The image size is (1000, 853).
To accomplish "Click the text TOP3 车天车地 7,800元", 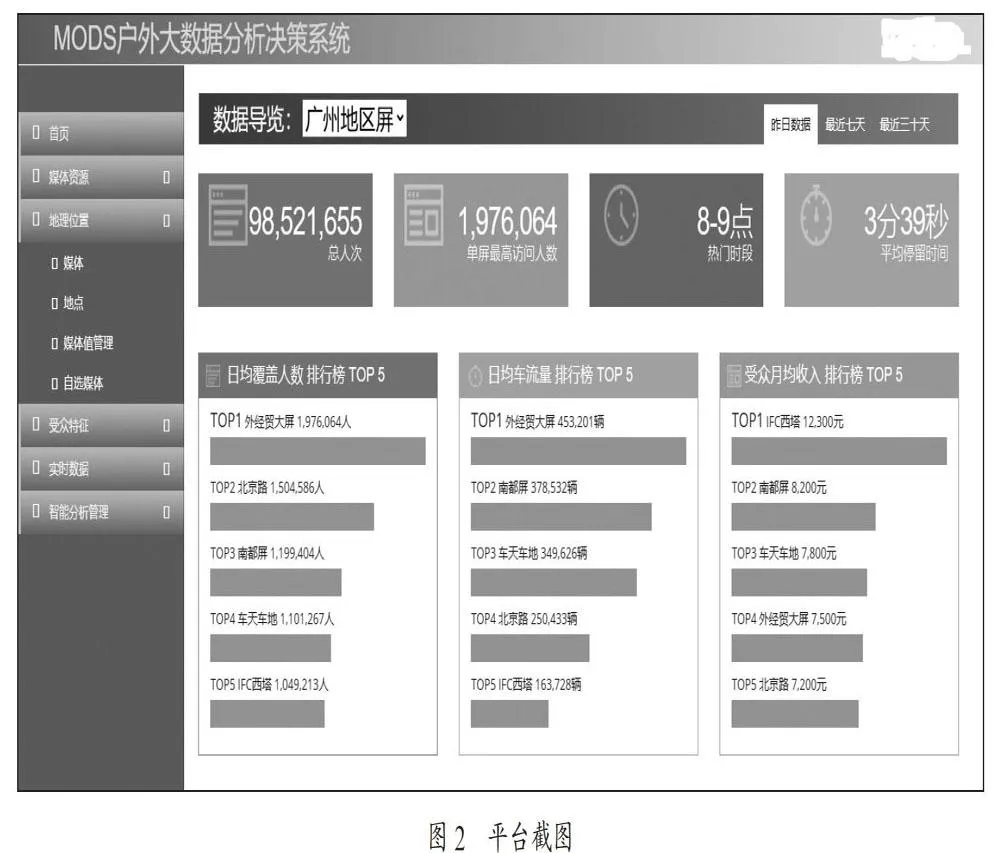I will coord(784,553).
